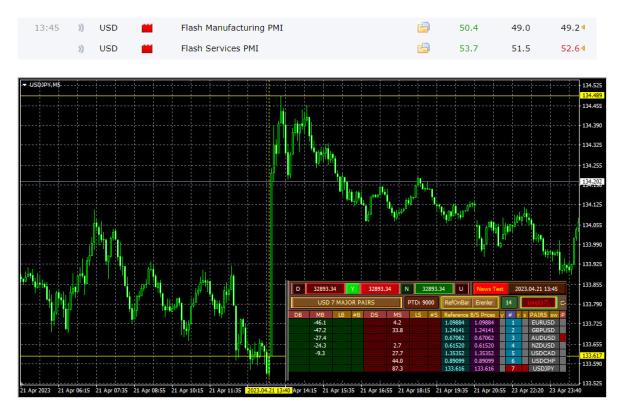This screenshot has width=625, height=416.
Task: Select the NZDUSD pair row
Action: coord(543,345)
